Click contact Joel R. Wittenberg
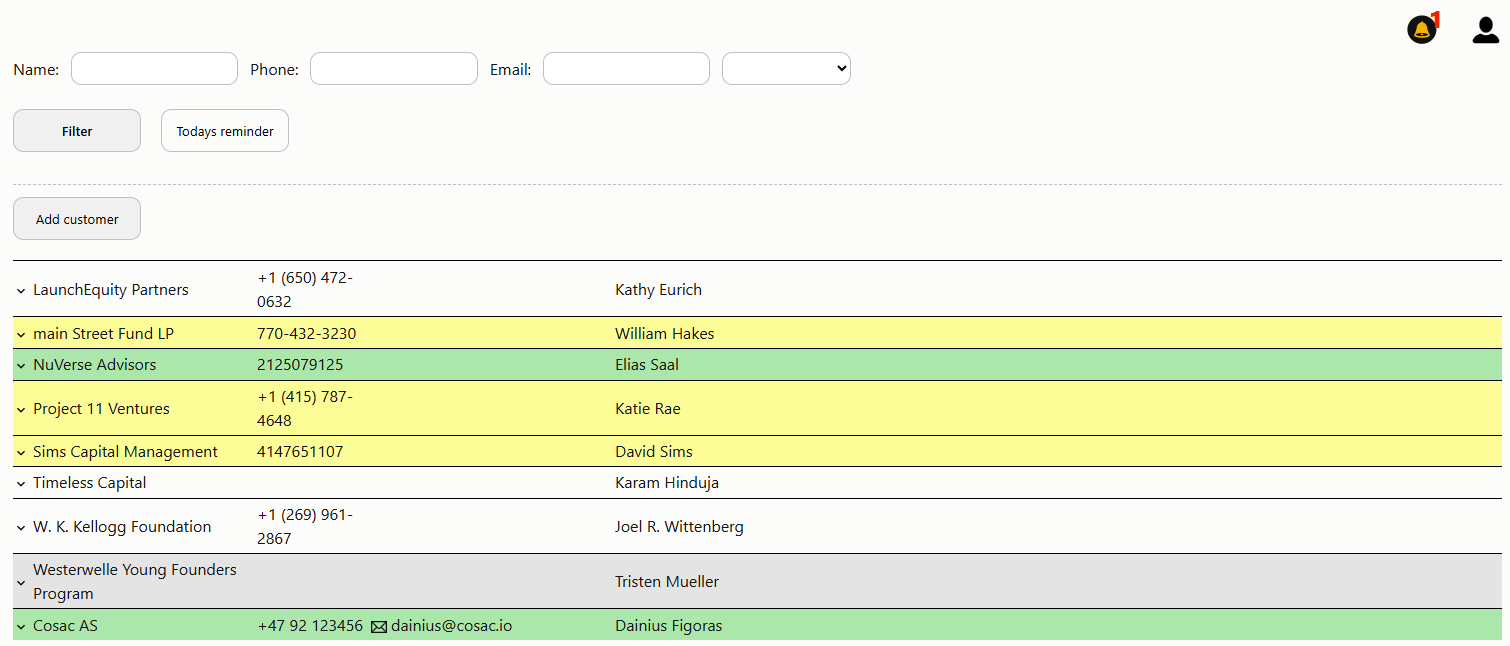 point(679,527)
